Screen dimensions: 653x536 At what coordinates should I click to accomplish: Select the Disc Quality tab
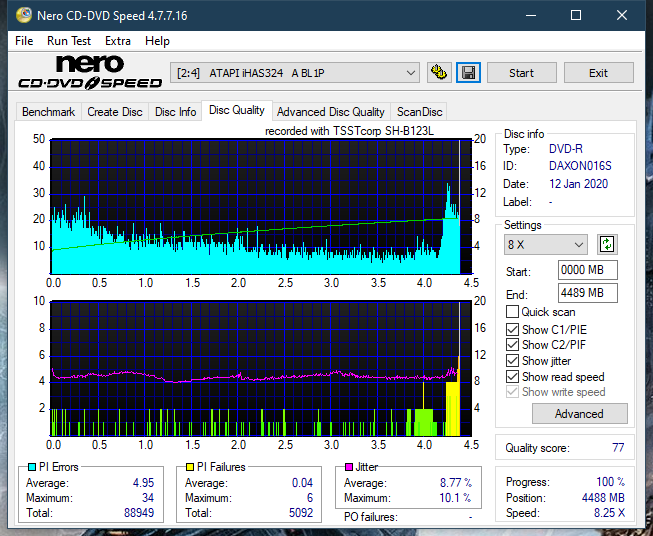coord(237,110)
